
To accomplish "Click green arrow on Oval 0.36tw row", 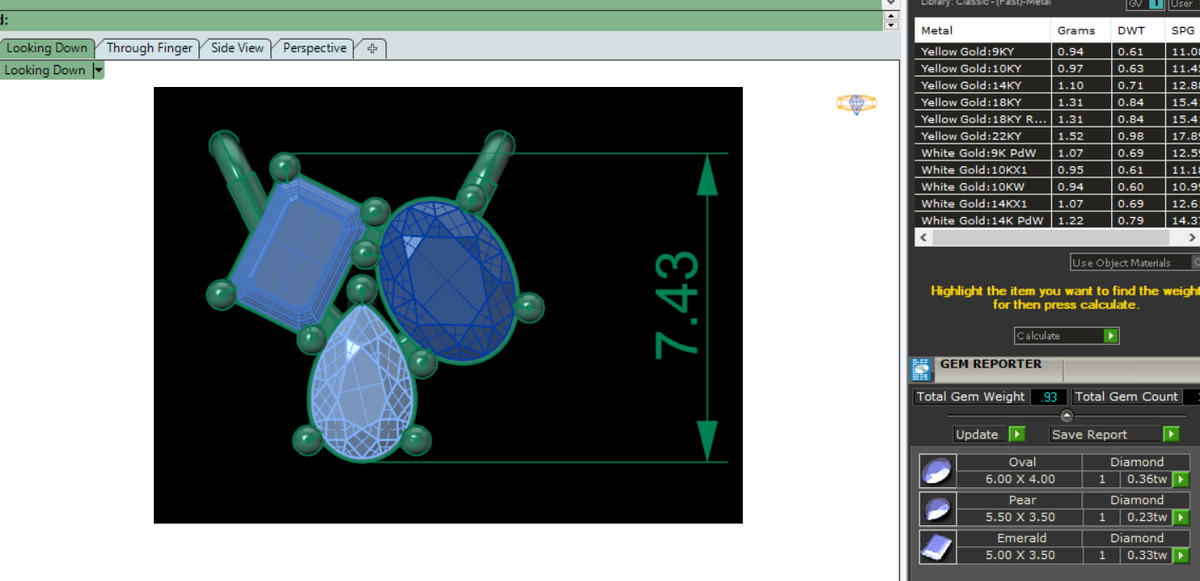I will pos(1180,479).
